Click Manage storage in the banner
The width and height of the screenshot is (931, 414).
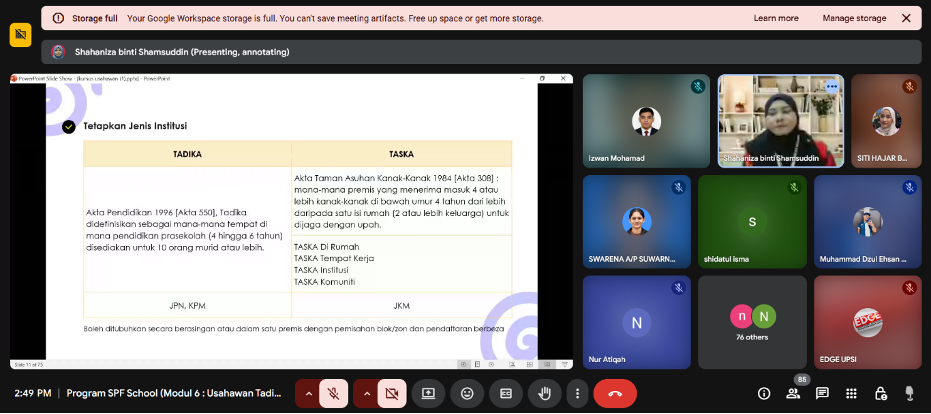854,18
